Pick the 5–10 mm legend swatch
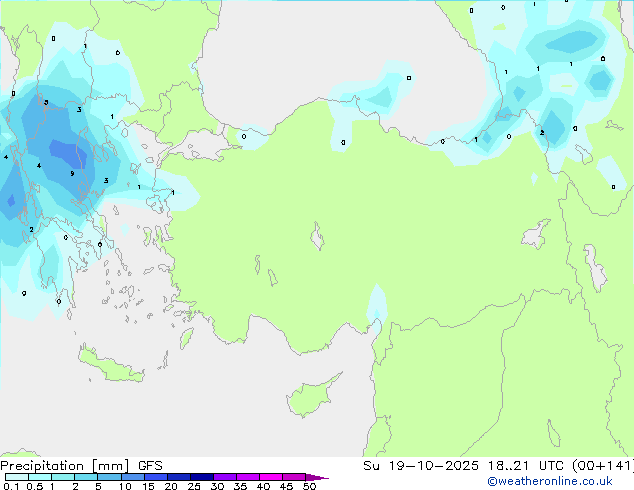The height and width of the screenshot is (490, 634). click(109, 477)
